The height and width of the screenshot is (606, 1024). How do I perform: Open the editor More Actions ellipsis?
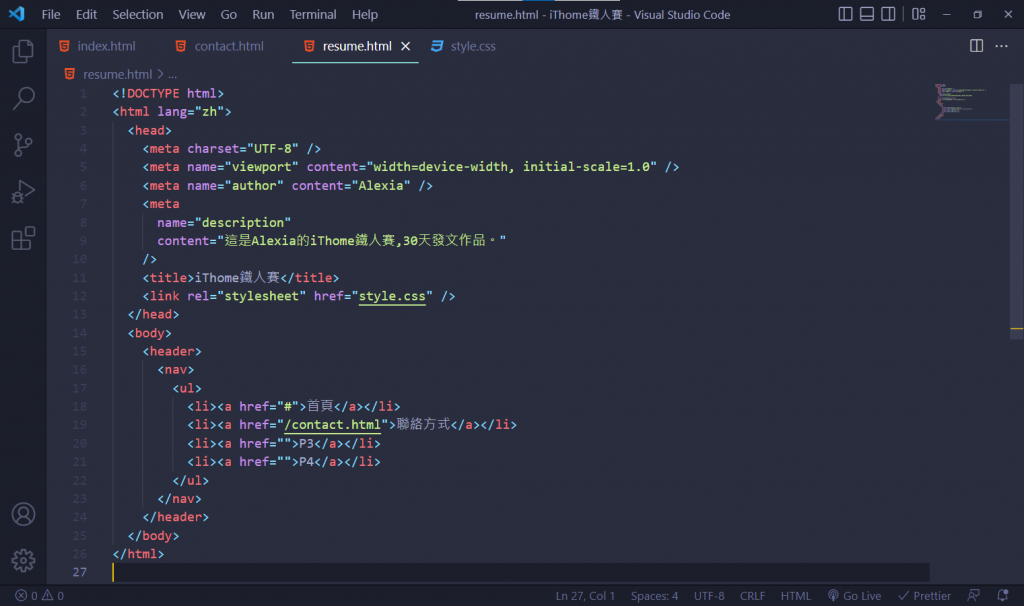[1001, 46]
